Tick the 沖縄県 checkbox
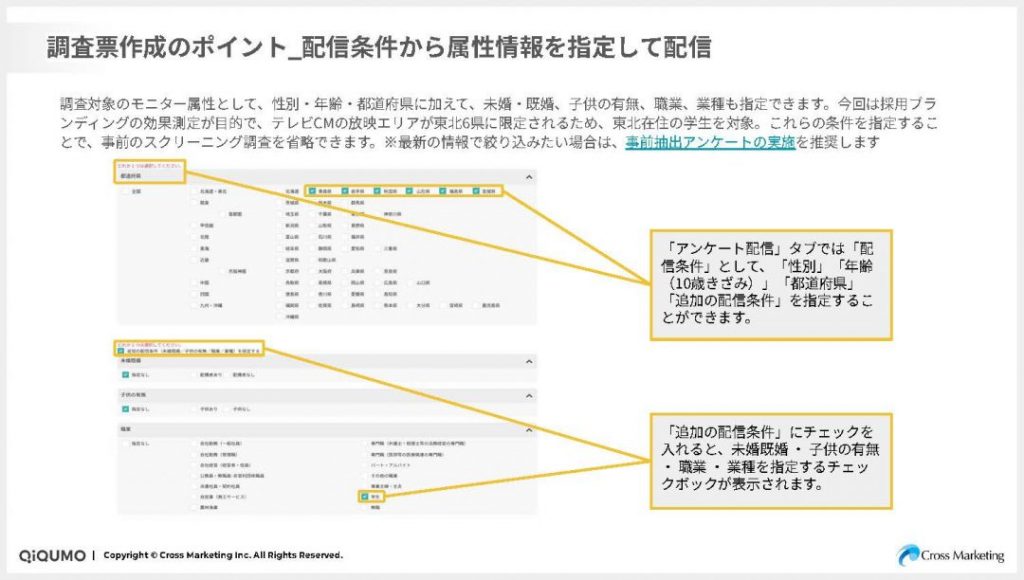The height and width of the screenshot is (580, 1024). point(280,317)
